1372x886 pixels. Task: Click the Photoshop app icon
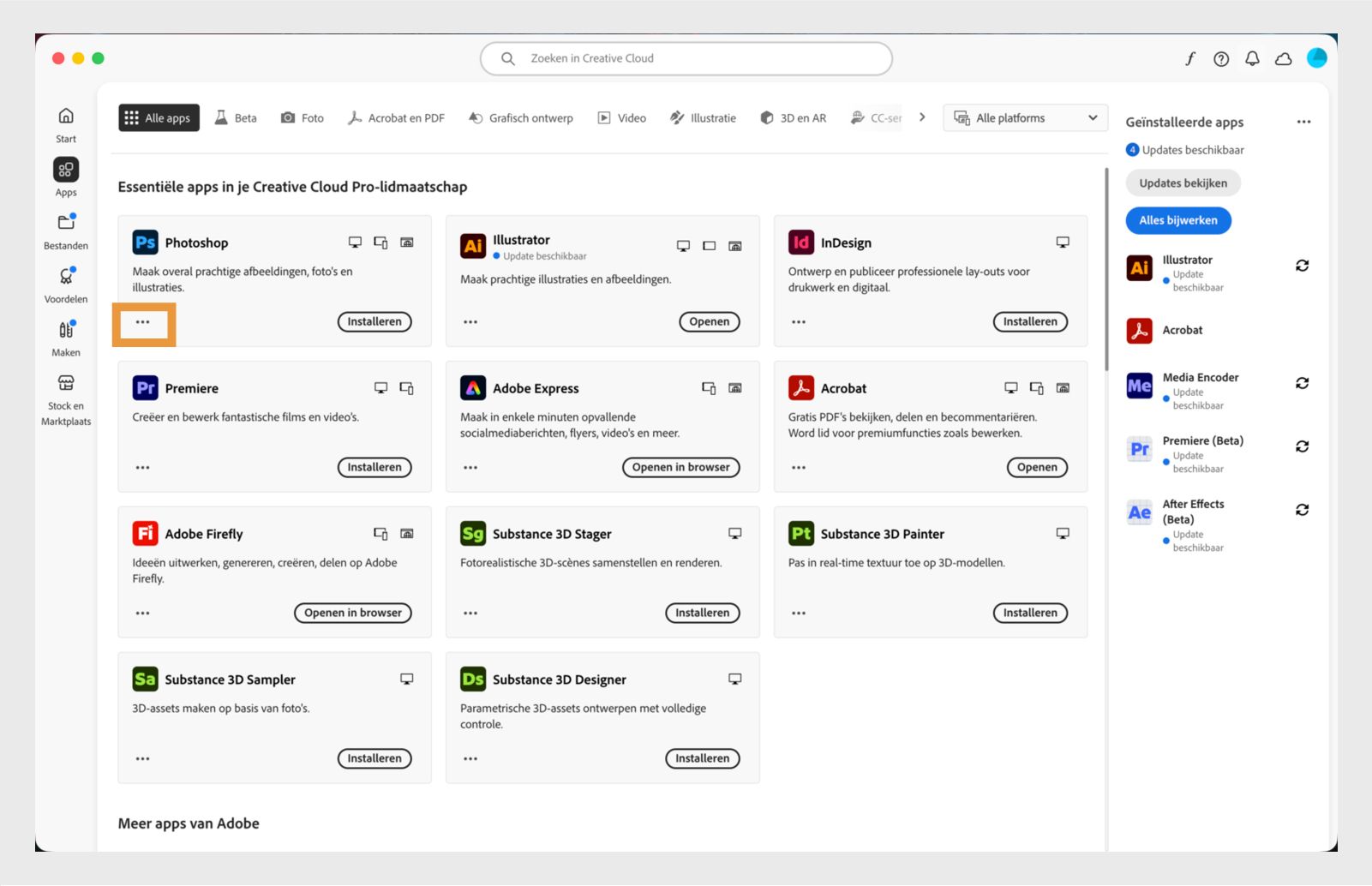click(146, 242)
